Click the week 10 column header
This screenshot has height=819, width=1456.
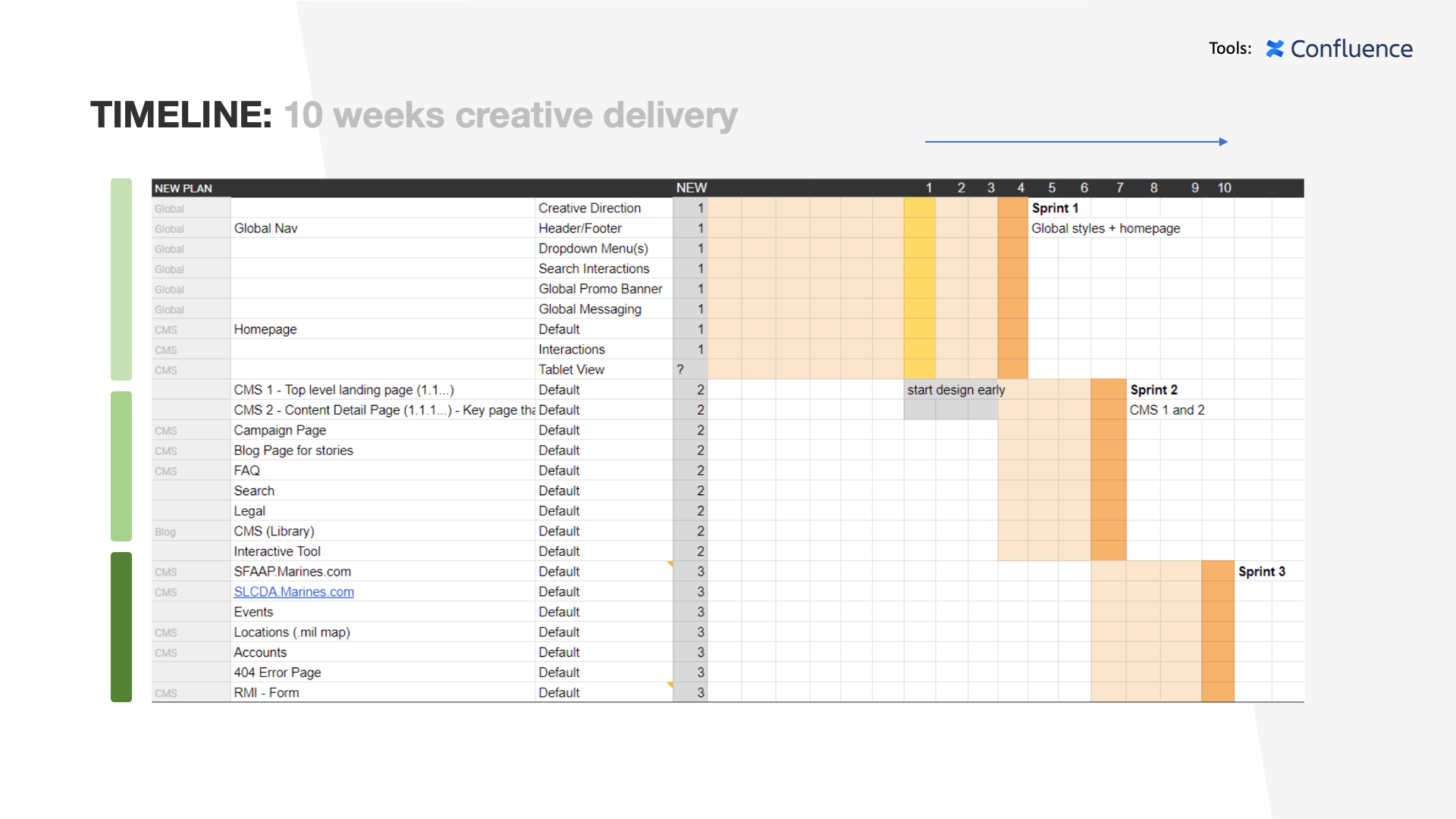(x=1224, y=188)
